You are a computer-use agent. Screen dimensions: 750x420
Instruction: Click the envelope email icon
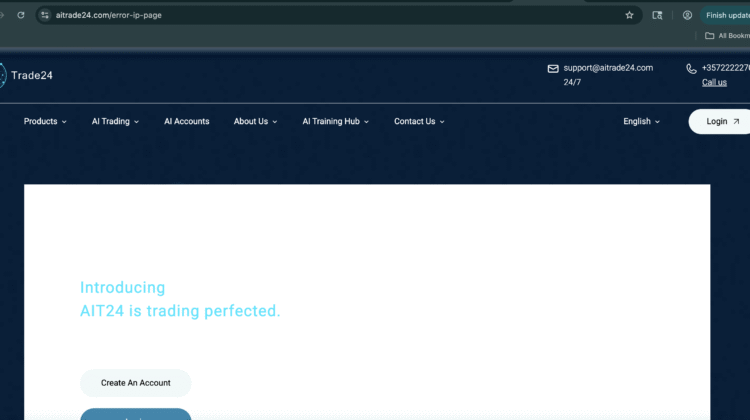coord(553,69)
